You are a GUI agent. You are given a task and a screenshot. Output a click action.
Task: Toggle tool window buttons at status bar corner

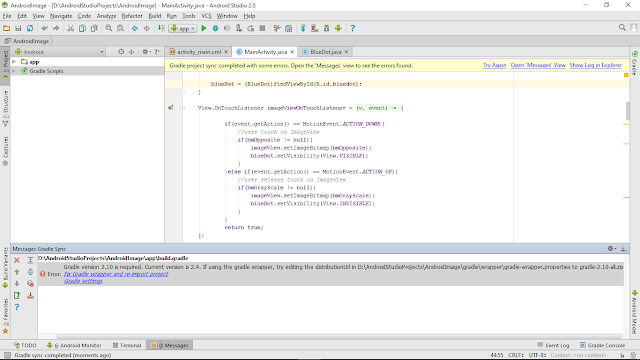tap(7, 355)
